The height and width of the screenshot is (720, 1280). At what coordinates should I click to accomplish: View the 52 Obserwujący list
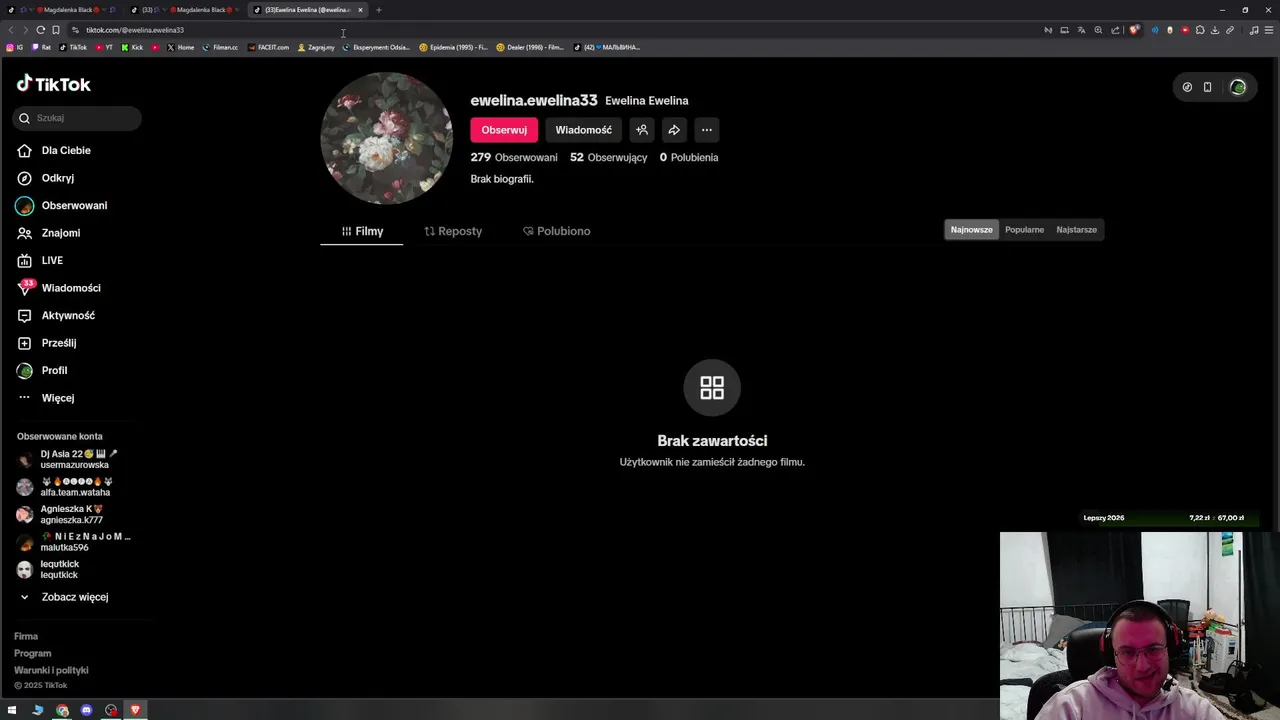tap(608, 157)
